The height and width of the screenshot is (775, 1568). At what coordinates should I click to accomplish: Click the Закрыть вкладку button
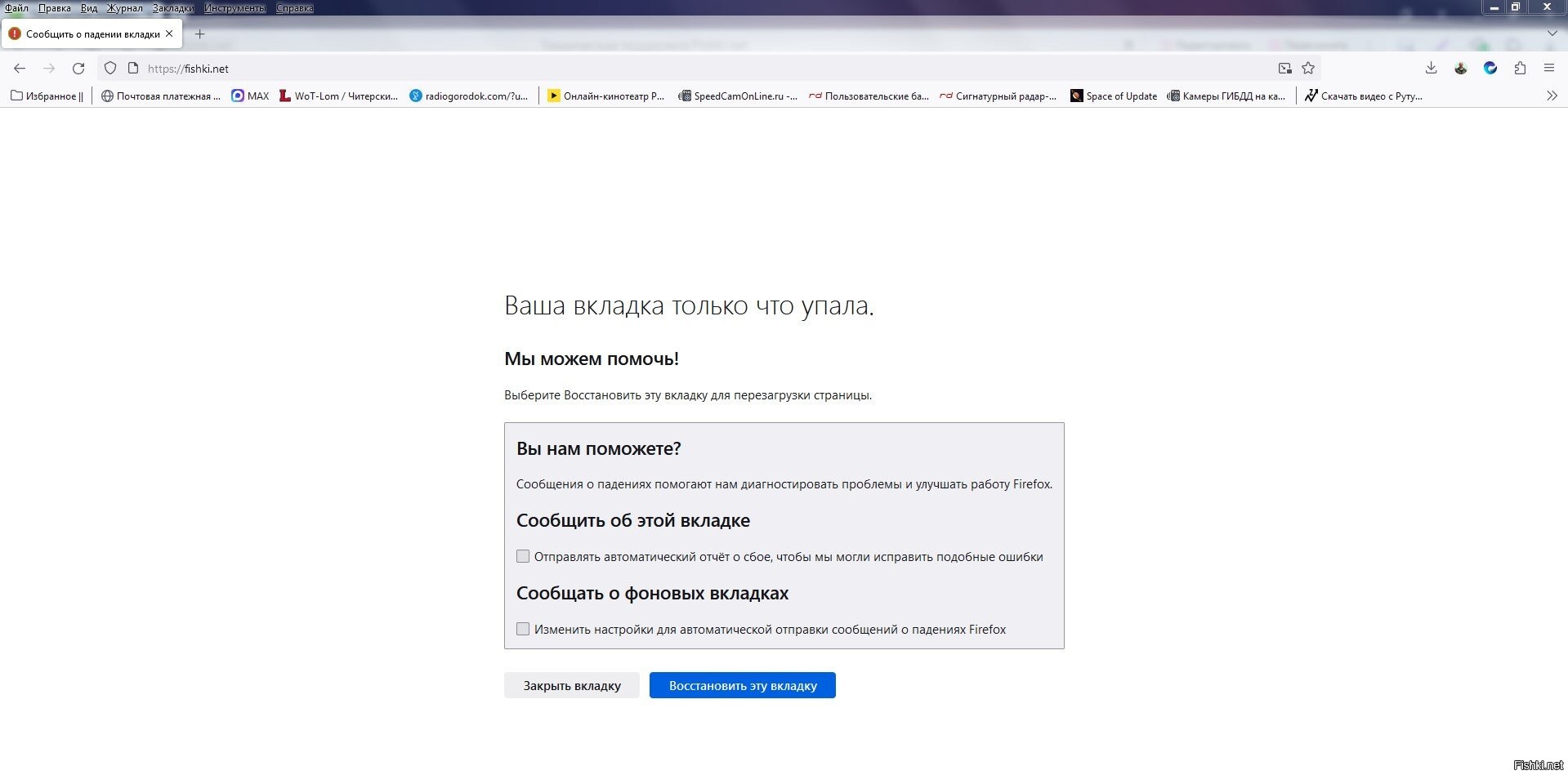[571, 685]
